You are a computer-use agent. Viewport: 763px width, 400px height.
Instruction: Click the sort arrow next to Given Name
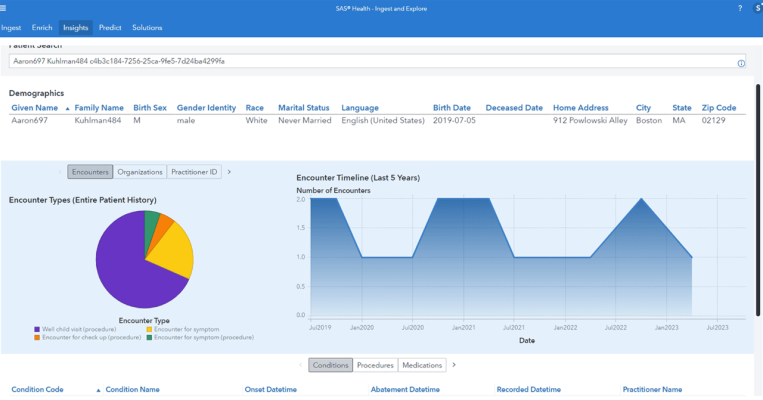[x=67, y=108]
